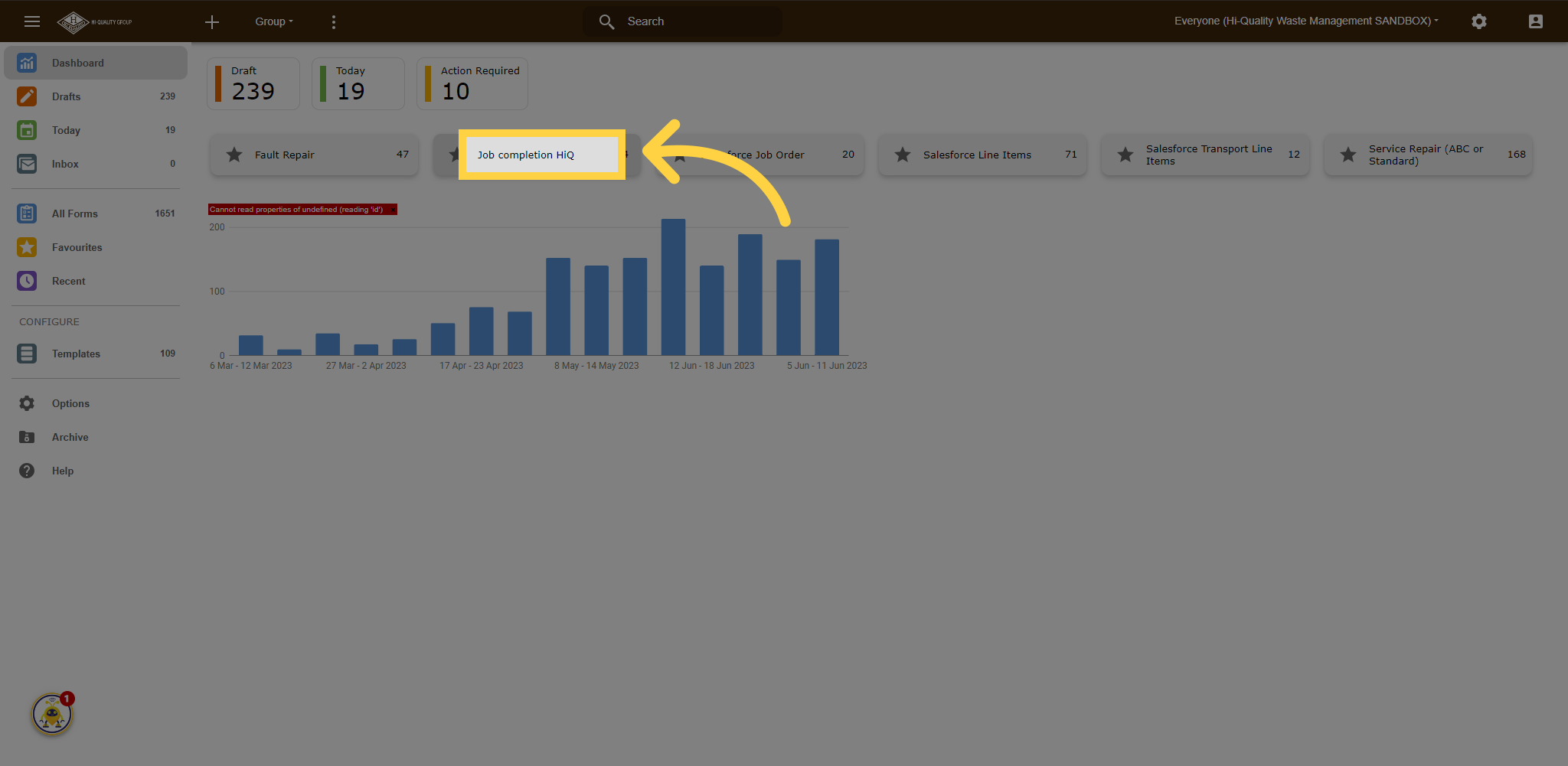Screen dimensions: 1568x766
Task: Star the Salesforce Line Items form
Action: [x=902, y=155]
